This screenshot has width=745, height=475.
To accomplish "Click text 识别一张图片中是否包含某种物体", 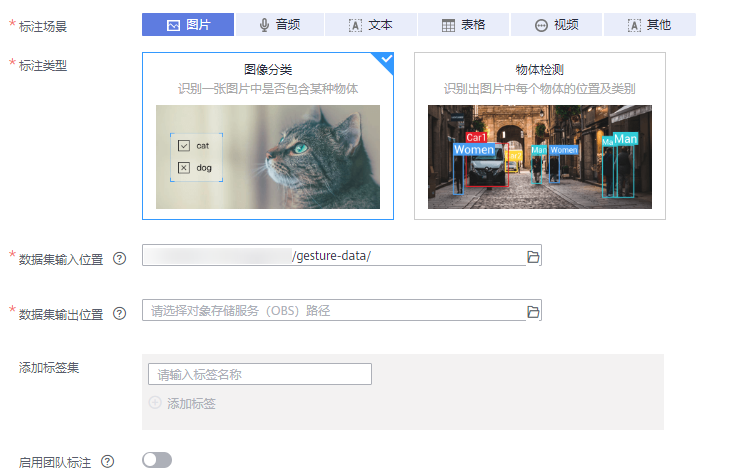I will (268, 89).
